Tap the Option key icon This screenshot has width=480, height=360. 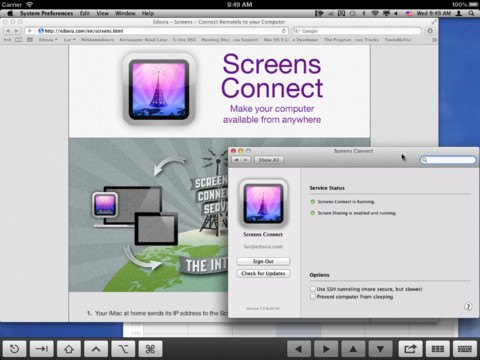[x=123, y=349]
